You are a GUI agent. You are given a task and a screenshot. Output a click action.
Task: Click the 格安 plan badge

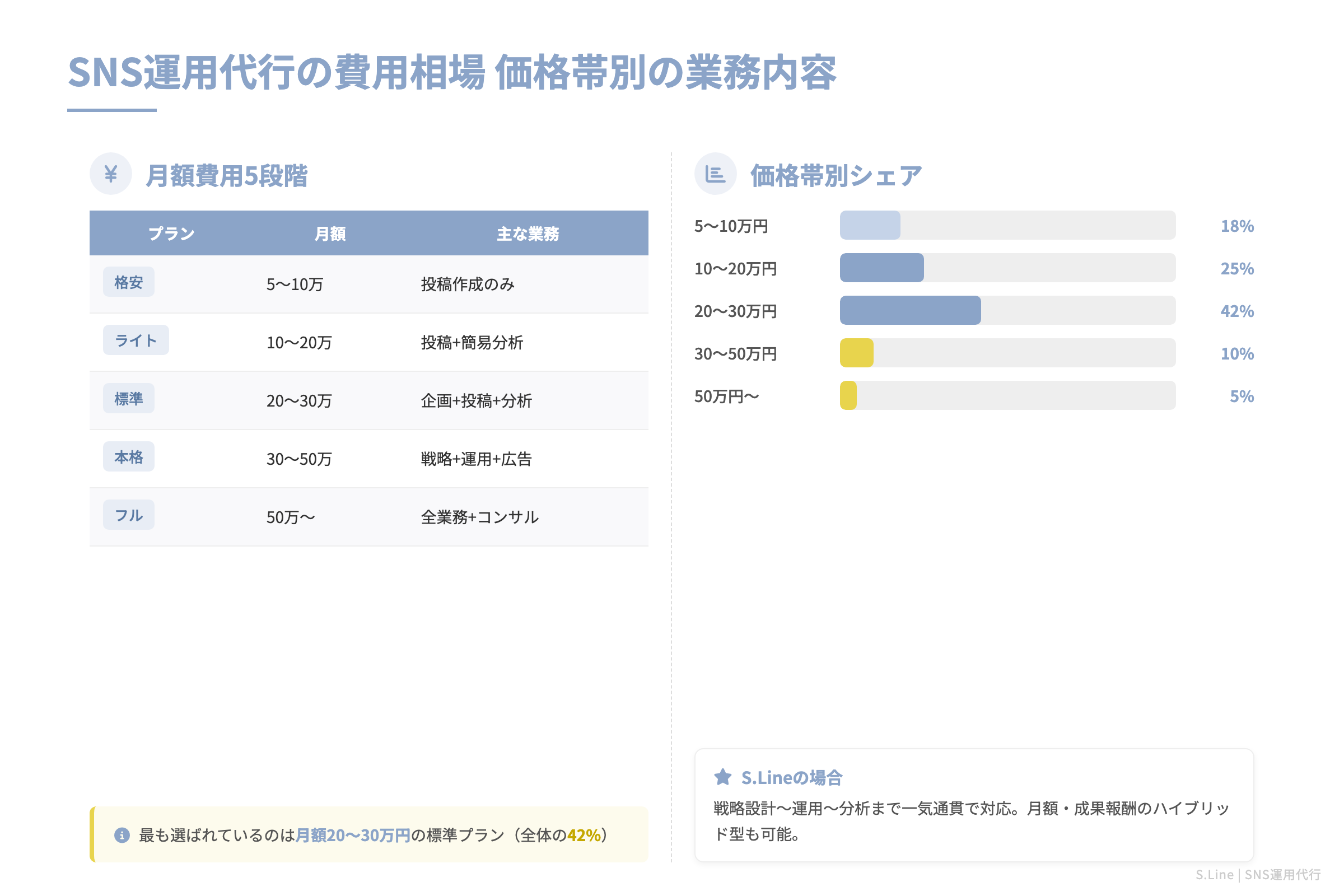click(128, 282)
